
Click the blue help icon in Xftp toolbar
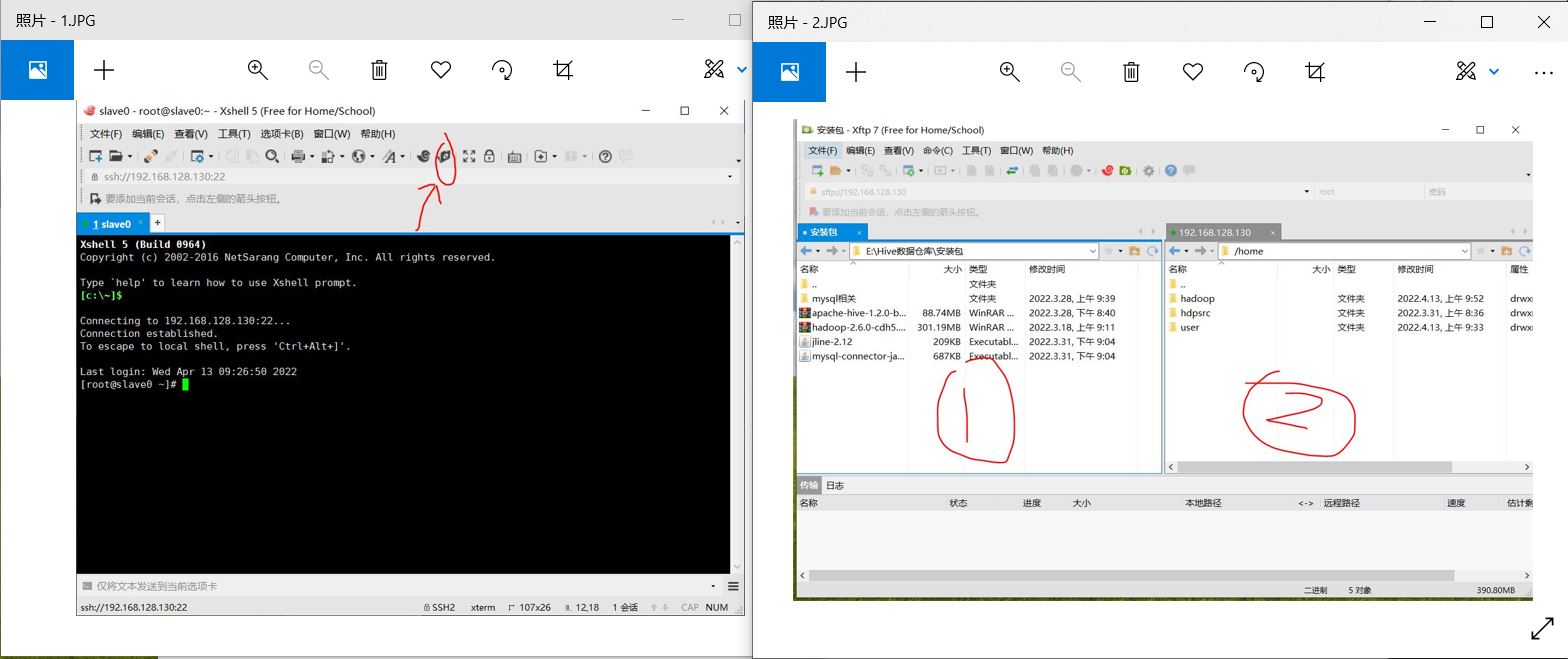click(1171, 171)
